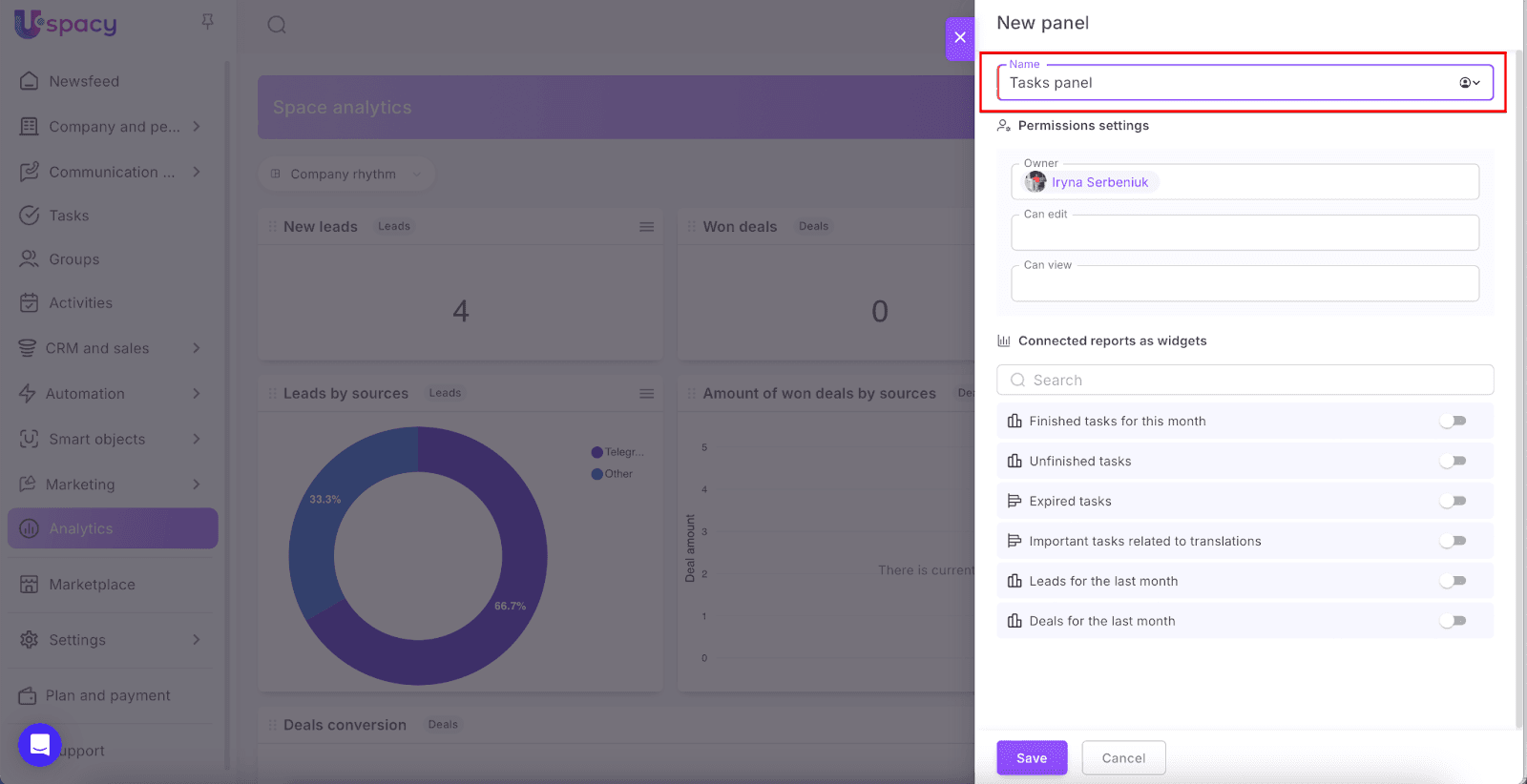Open hamburger menu on New leads widget
Screen dimensions: 1527x784
pyautogui.click(x=646, y=227)
